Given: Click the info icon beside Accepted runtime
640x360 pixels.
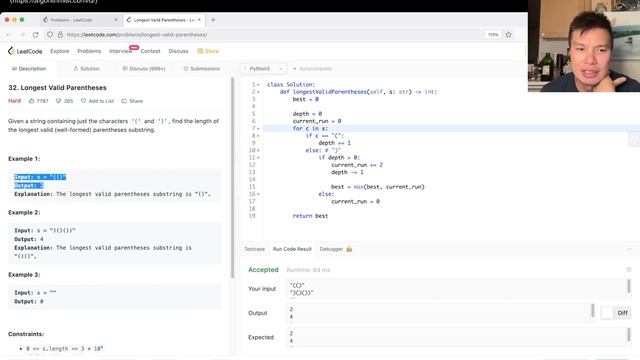Looking at the screenshot, I should 629,270.
